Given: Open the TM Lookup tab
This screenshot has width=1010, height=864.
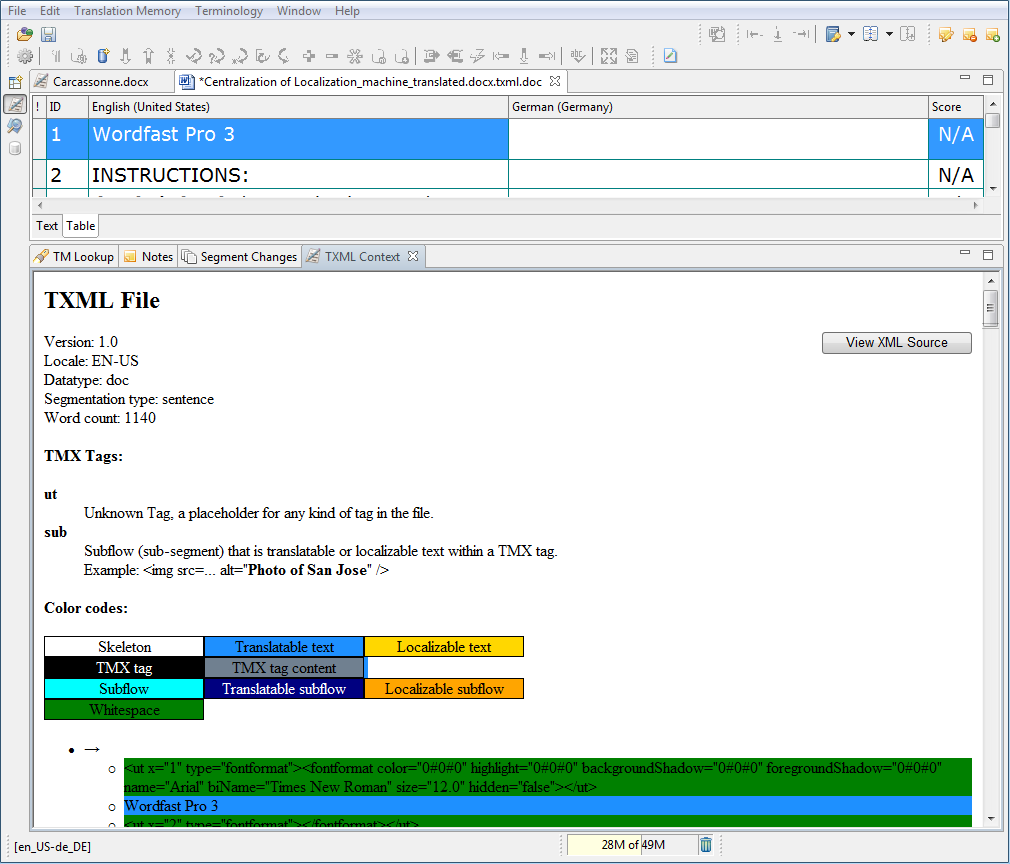Looking at the screenshot, I should (x=75, y=257).
